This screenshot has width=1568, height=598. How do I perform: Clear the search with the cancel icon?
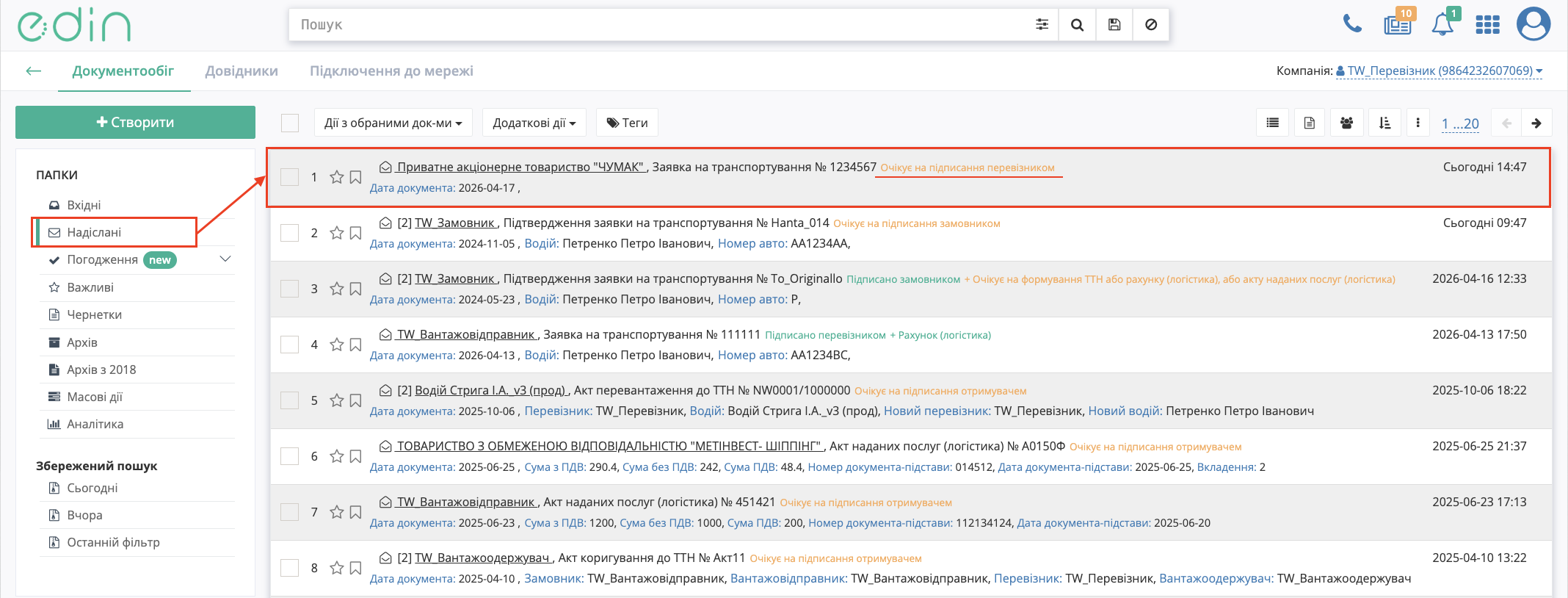pyautogui.click(x=1151, y=24)
